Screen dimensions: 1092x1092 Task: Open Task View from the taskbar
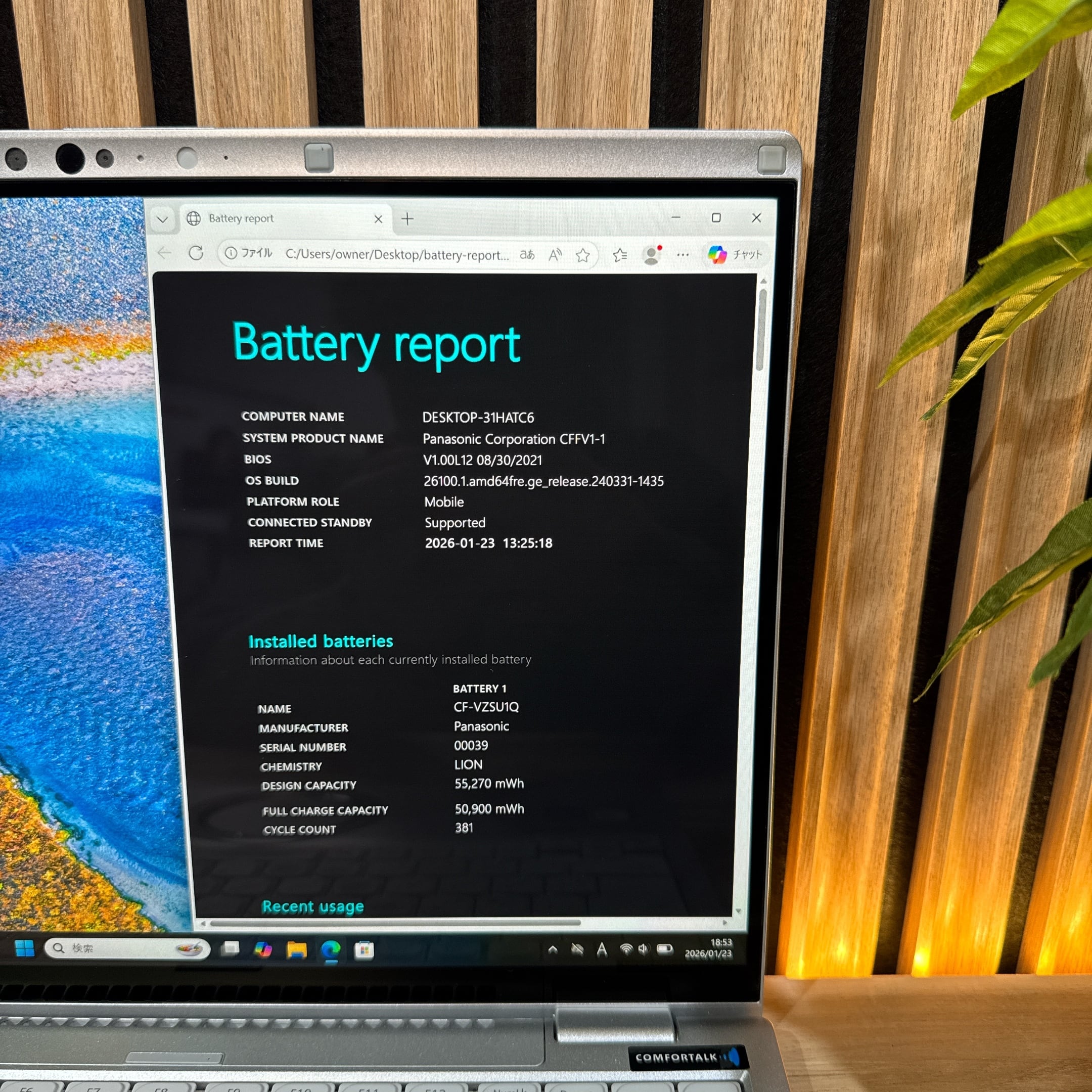230,948
